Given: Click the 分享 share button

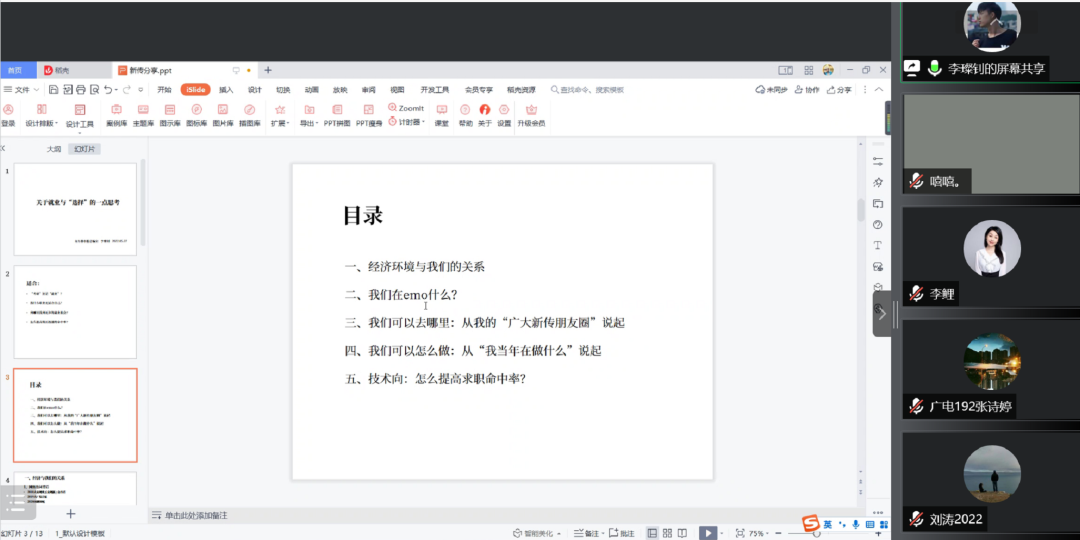Looking at the screenshot, I should click(x=840, y=90).
